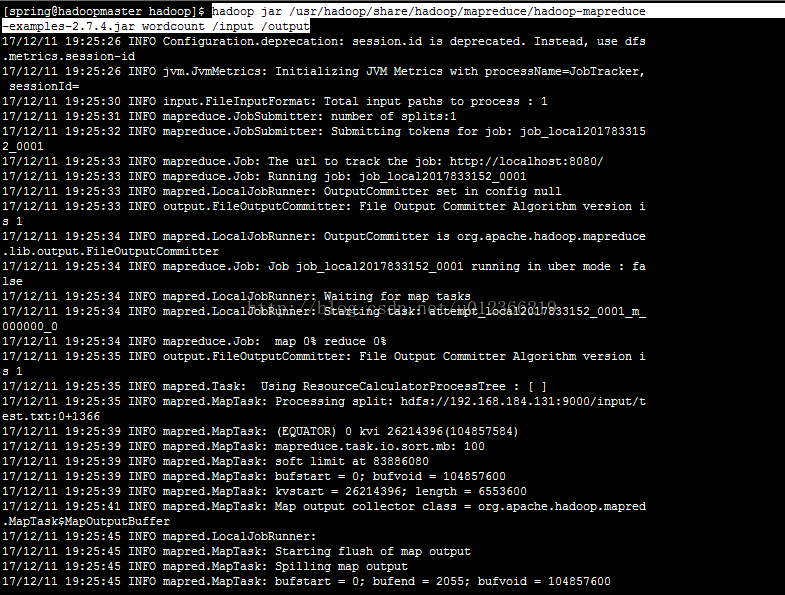Click the highlighted '-examples-2.7.4.jar wordcount /input /output' text
Viewport: 785px width, 595px height.
[x=156, y=26]
